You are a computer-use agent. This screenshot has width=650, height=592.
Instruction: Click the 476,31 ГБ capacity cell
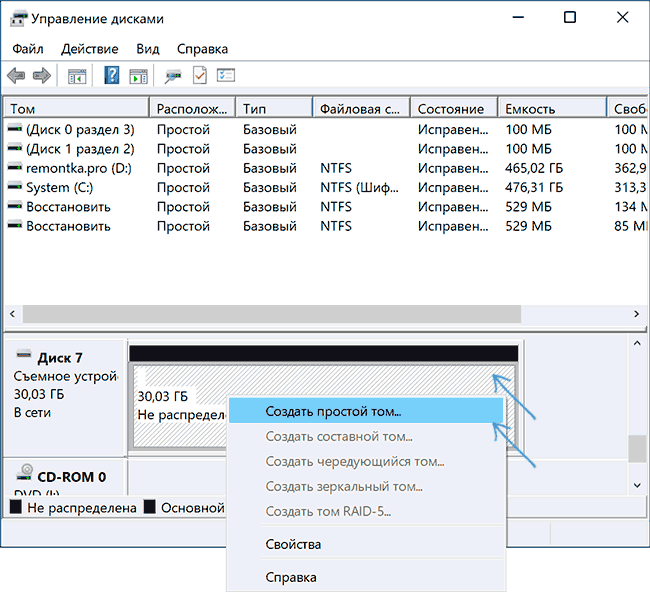(534, 187)
